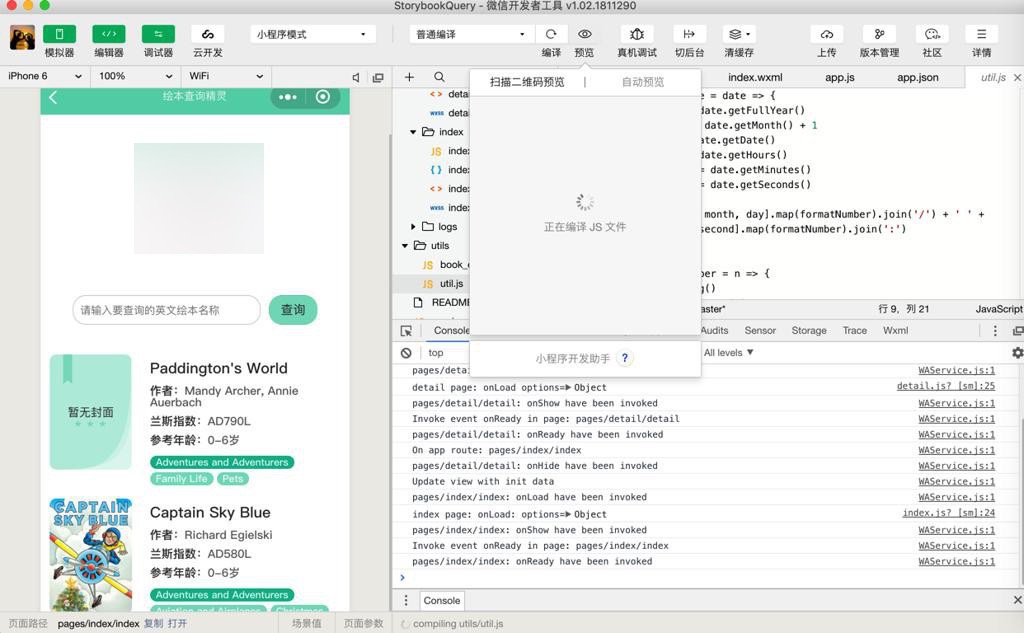1024x633 pixels.
Task: Switch to the Trace devtools tab
Action: [x=855, y=331]
